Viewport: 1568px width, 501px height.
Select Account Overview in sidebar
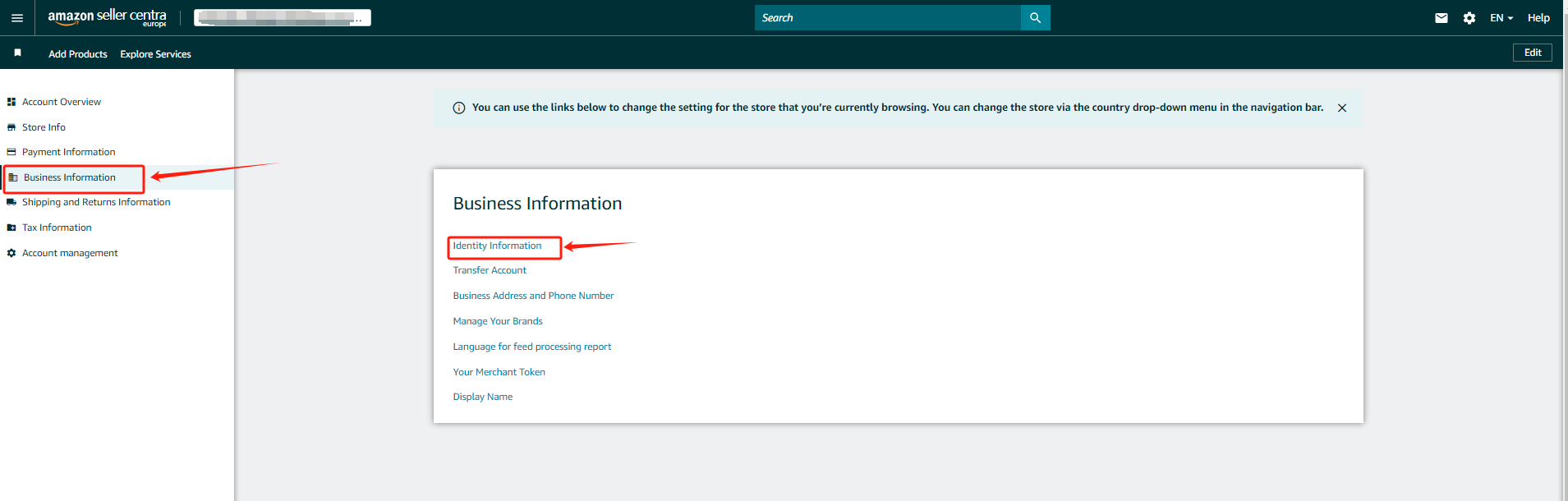click(x=62, y=102)
